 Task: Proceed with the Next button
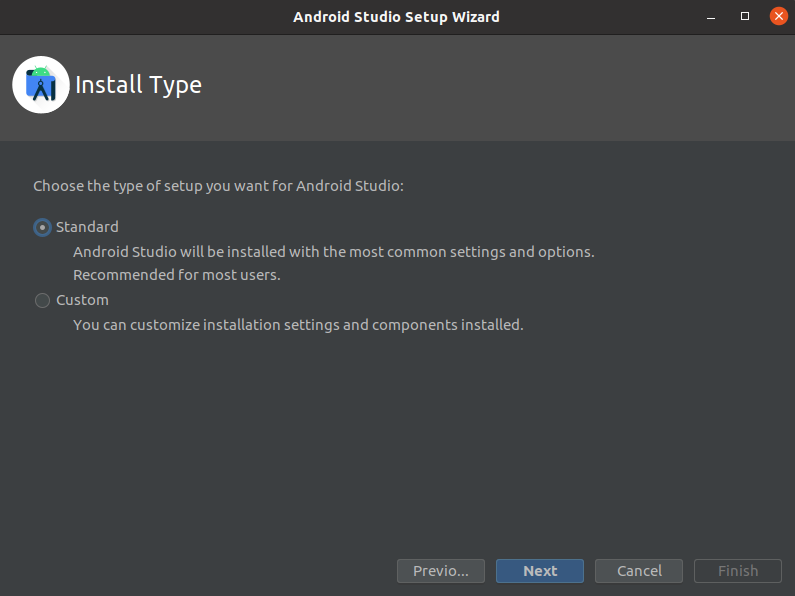pos(540,571)
